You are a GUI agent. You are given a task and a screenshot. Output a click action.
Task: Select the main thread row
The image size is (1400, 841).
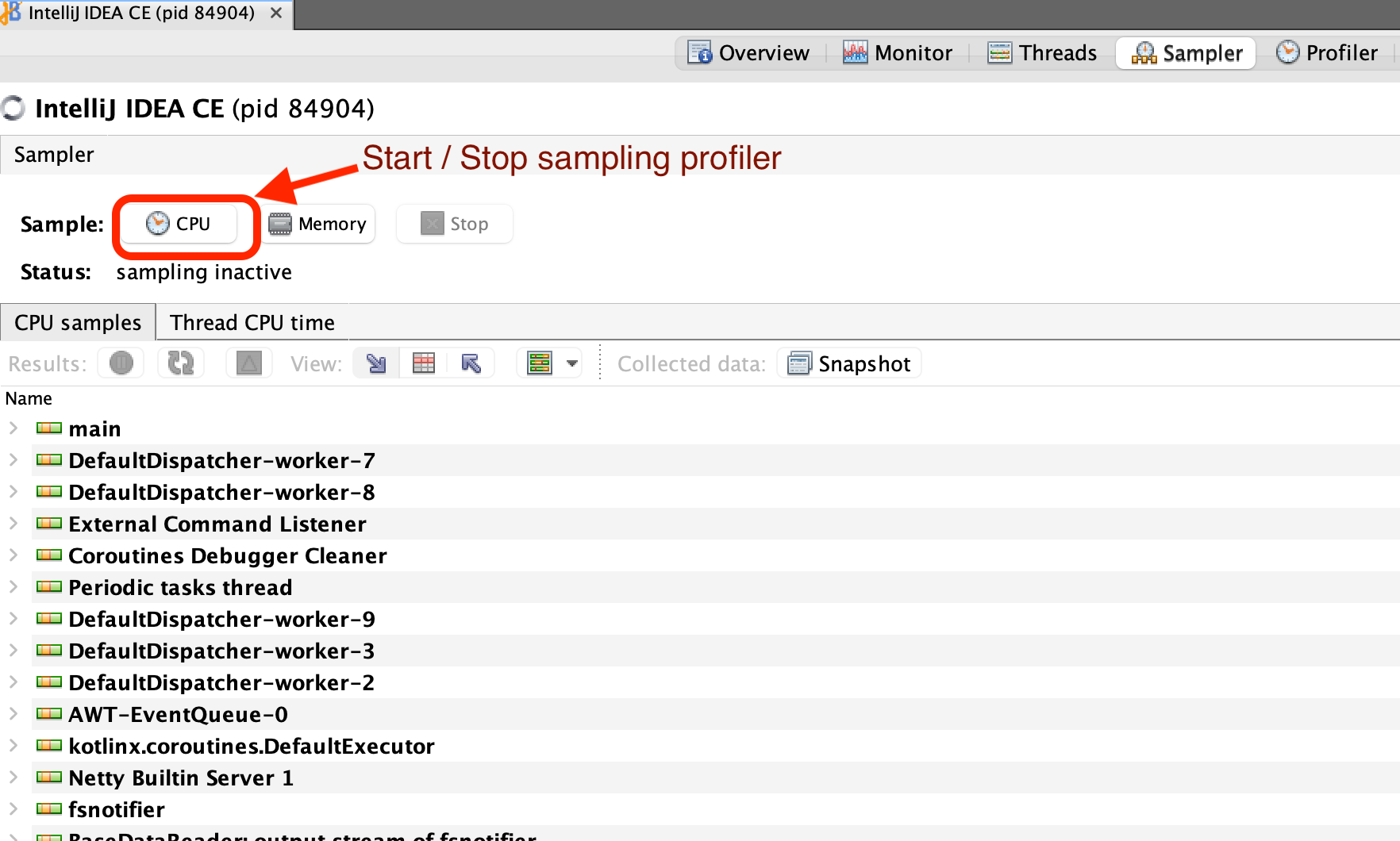point(700,428)
